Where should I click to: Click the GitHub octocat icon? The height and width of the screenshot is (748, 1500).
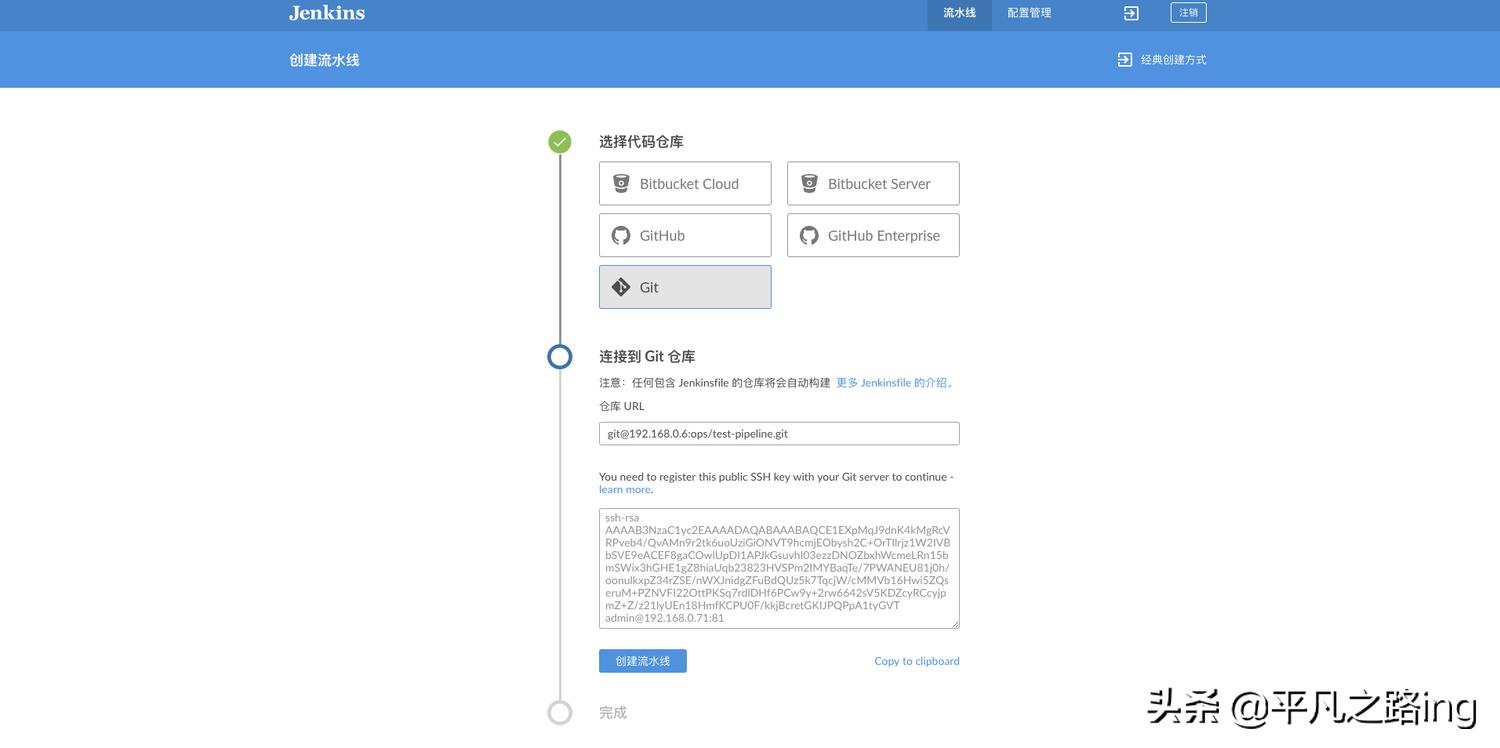click(620, 235)
